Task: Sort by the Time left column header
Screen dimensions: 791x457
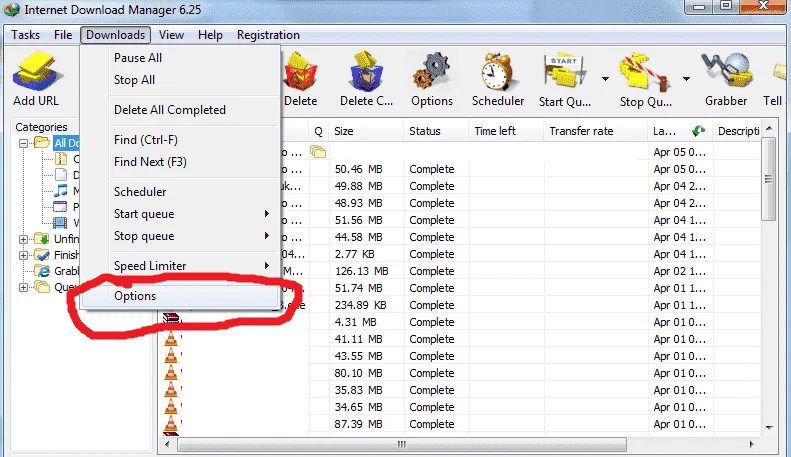Action: click(x=506, y=131)
